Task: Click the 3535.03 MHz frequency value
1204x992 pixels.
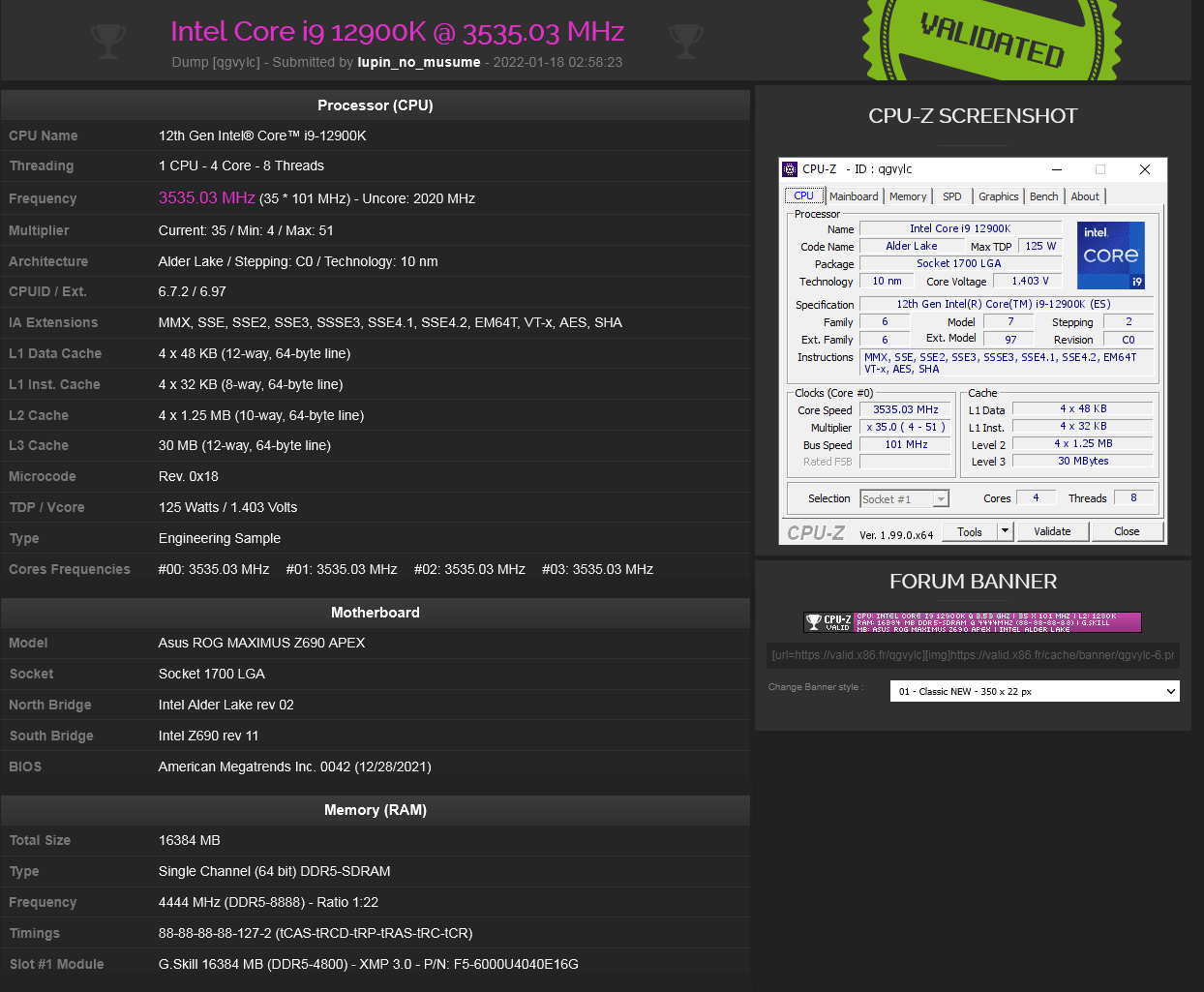Action: (207, 197)
